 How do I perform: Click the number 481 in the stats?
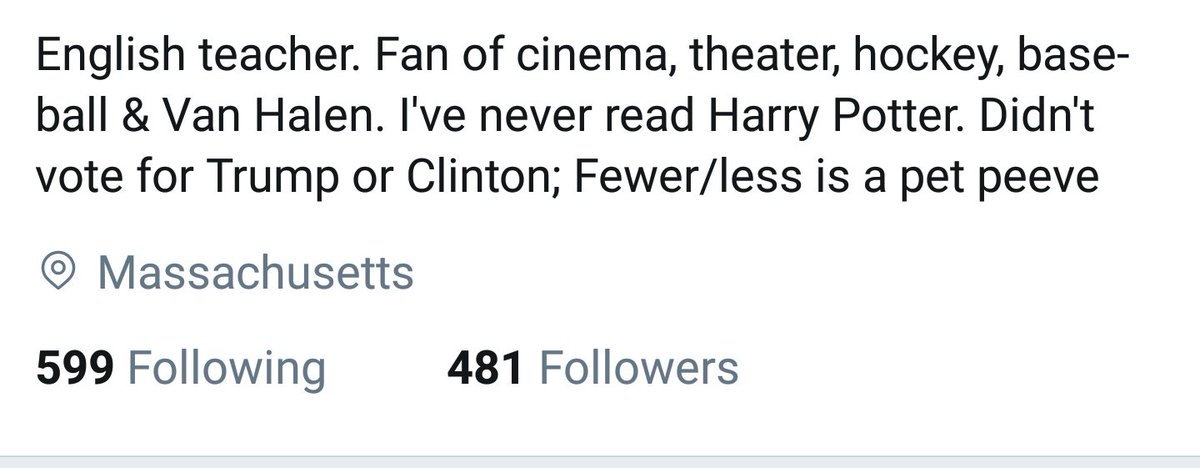point(485,369)
